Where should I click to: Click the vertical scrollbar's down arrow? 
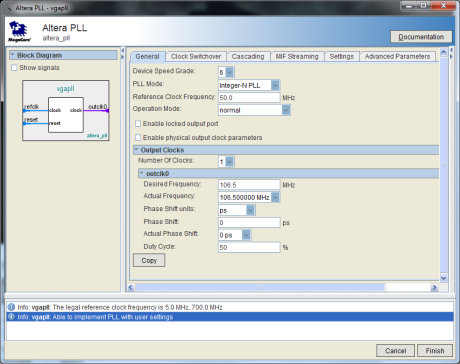pyautogui.click(x=443, y=278)
